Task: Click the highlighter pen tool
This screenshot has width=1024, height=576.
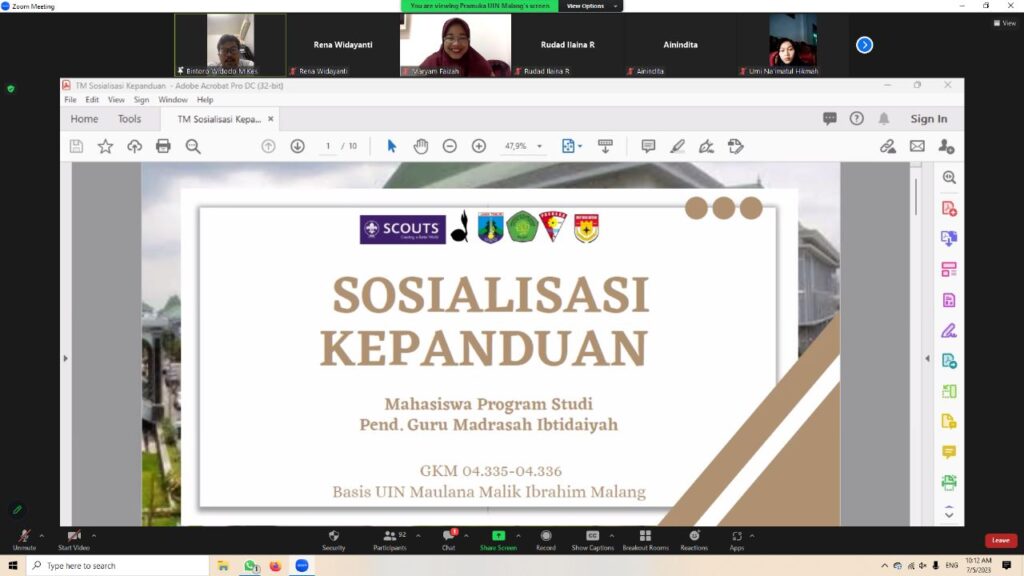Action: 677,146
